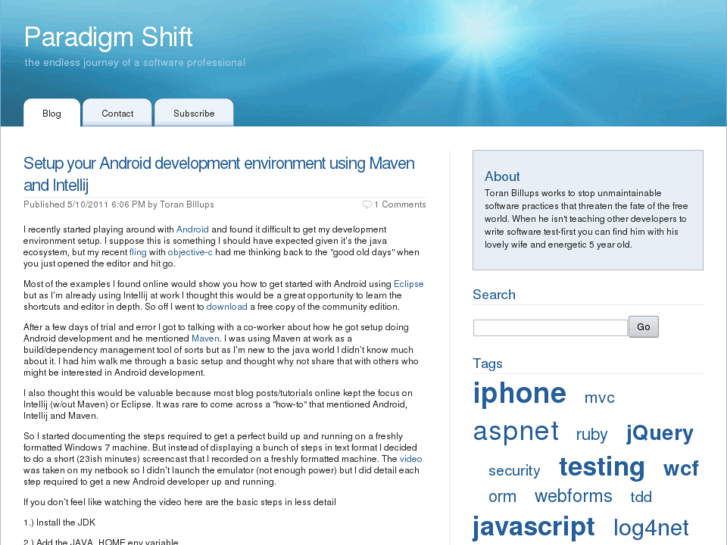Select the orm tag
This screenshot has width=727, height=545.
[x=502, y=497]
